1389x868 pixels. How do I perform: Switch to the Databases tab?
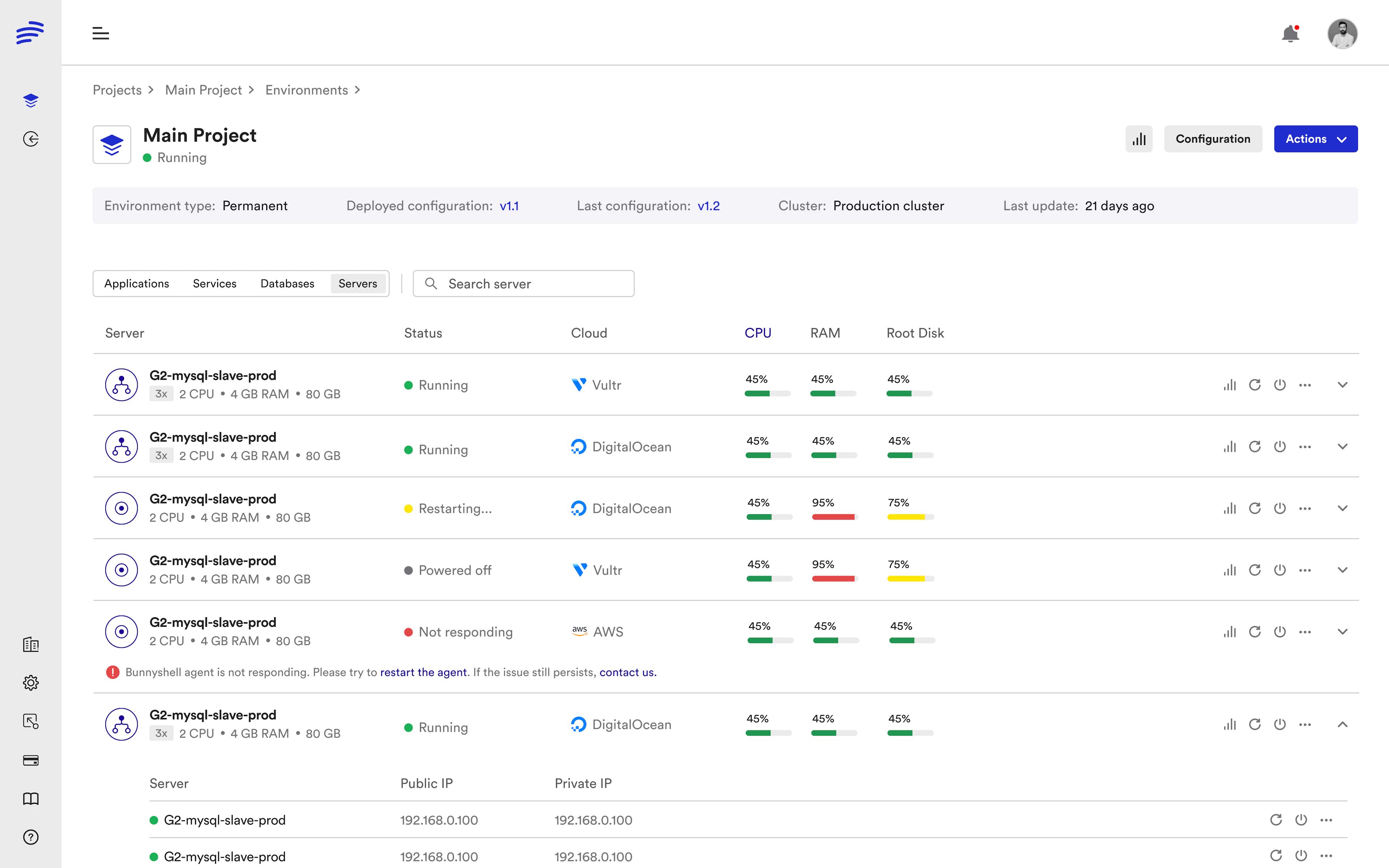(x=287, y=283)
